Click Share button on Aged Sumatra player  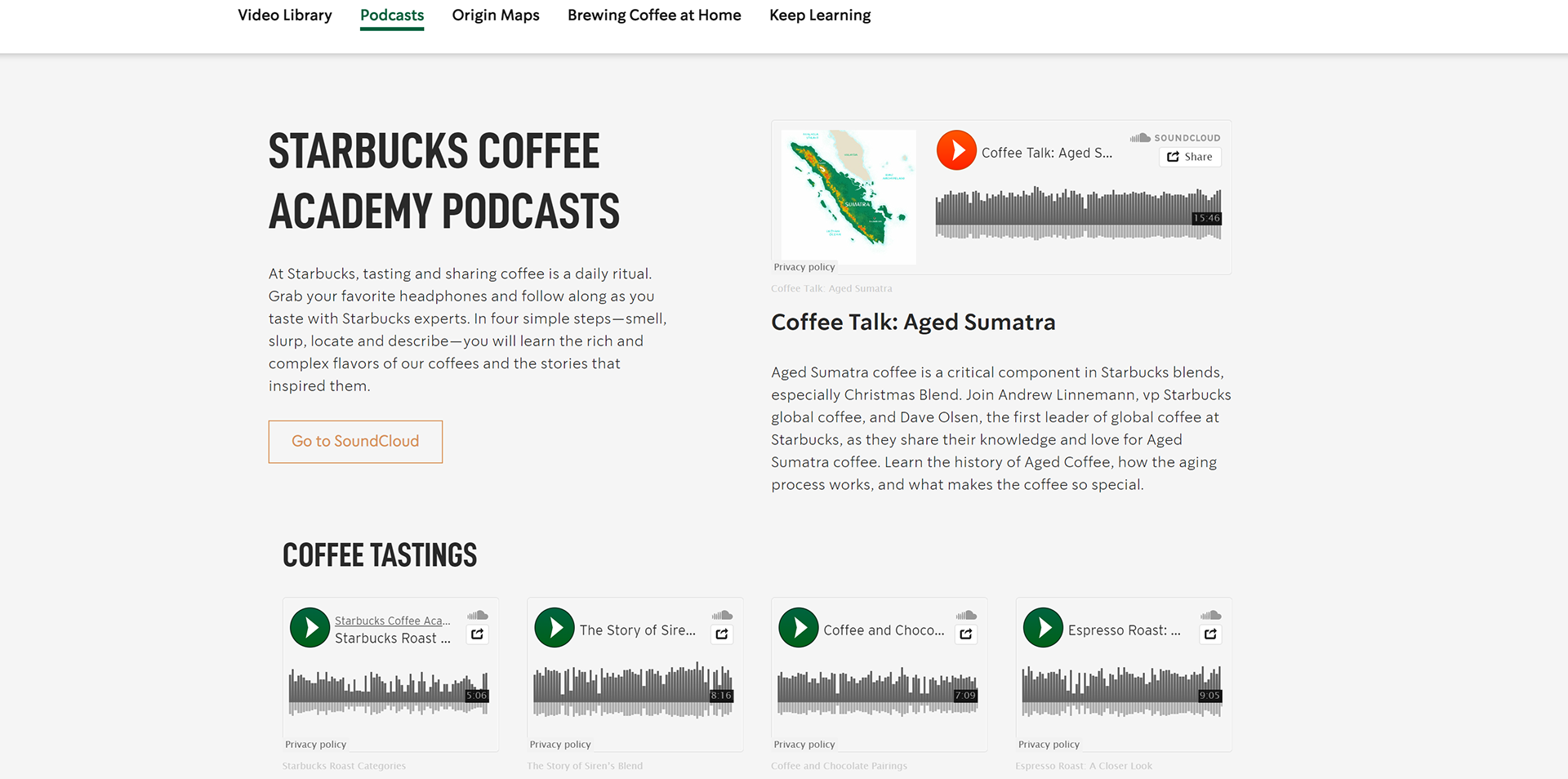pos(1190,157)
